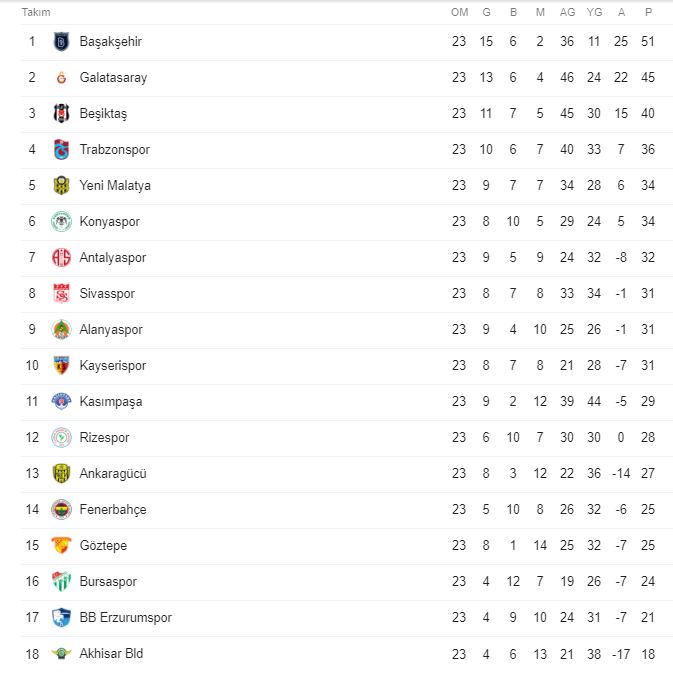The height and width of the screenshot is (673, 673).
Task: Click the Yeni Malatya badge
Action: (61, 185)
